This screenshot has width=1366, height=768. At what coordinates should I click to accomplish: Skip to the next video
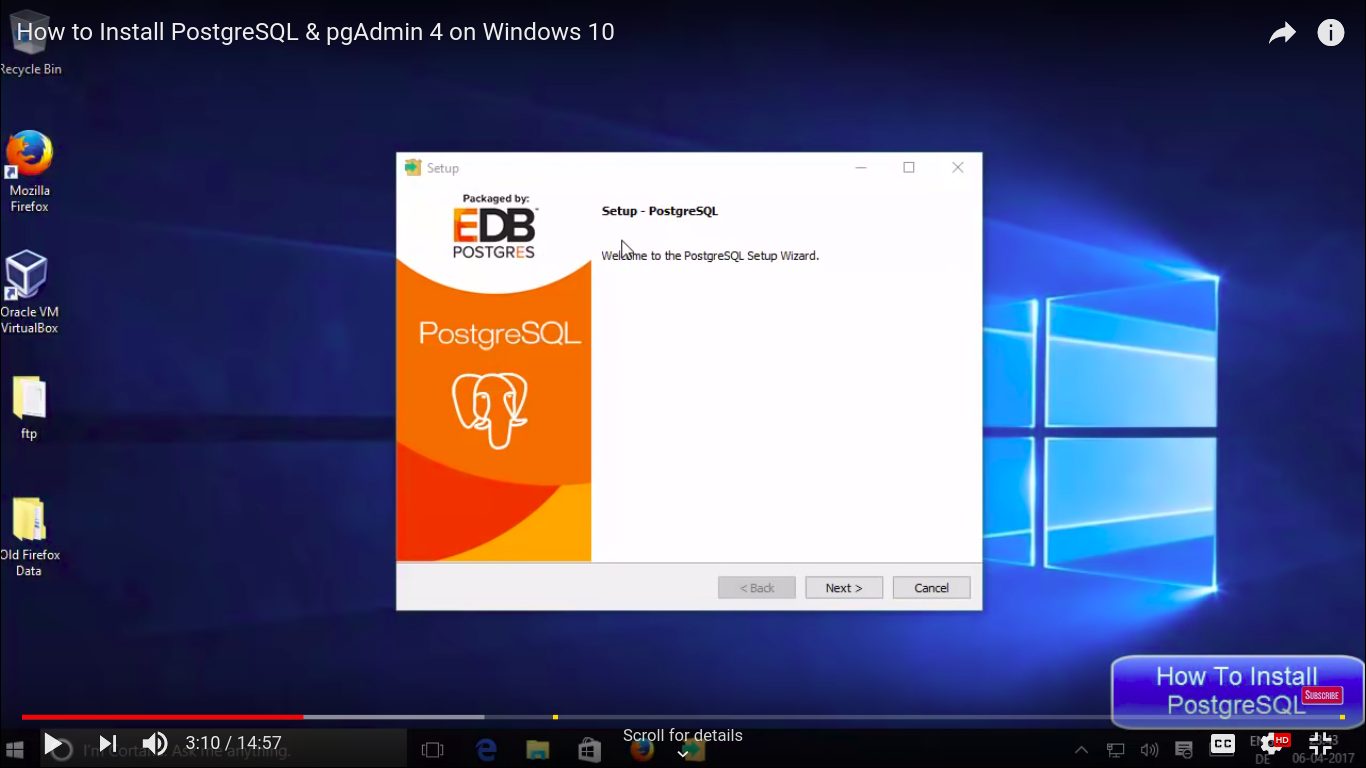pos(108,744)
